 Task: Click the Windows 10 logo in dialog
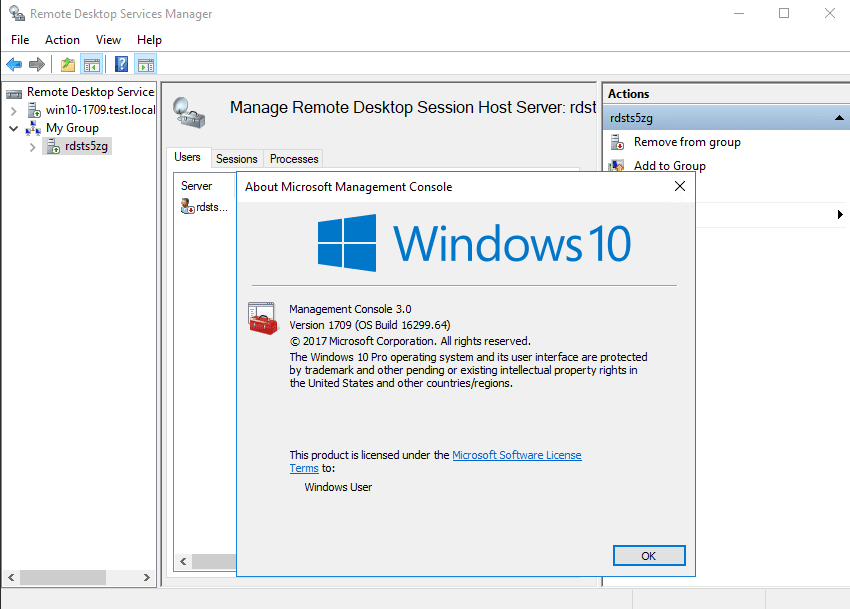pos(474,243)
